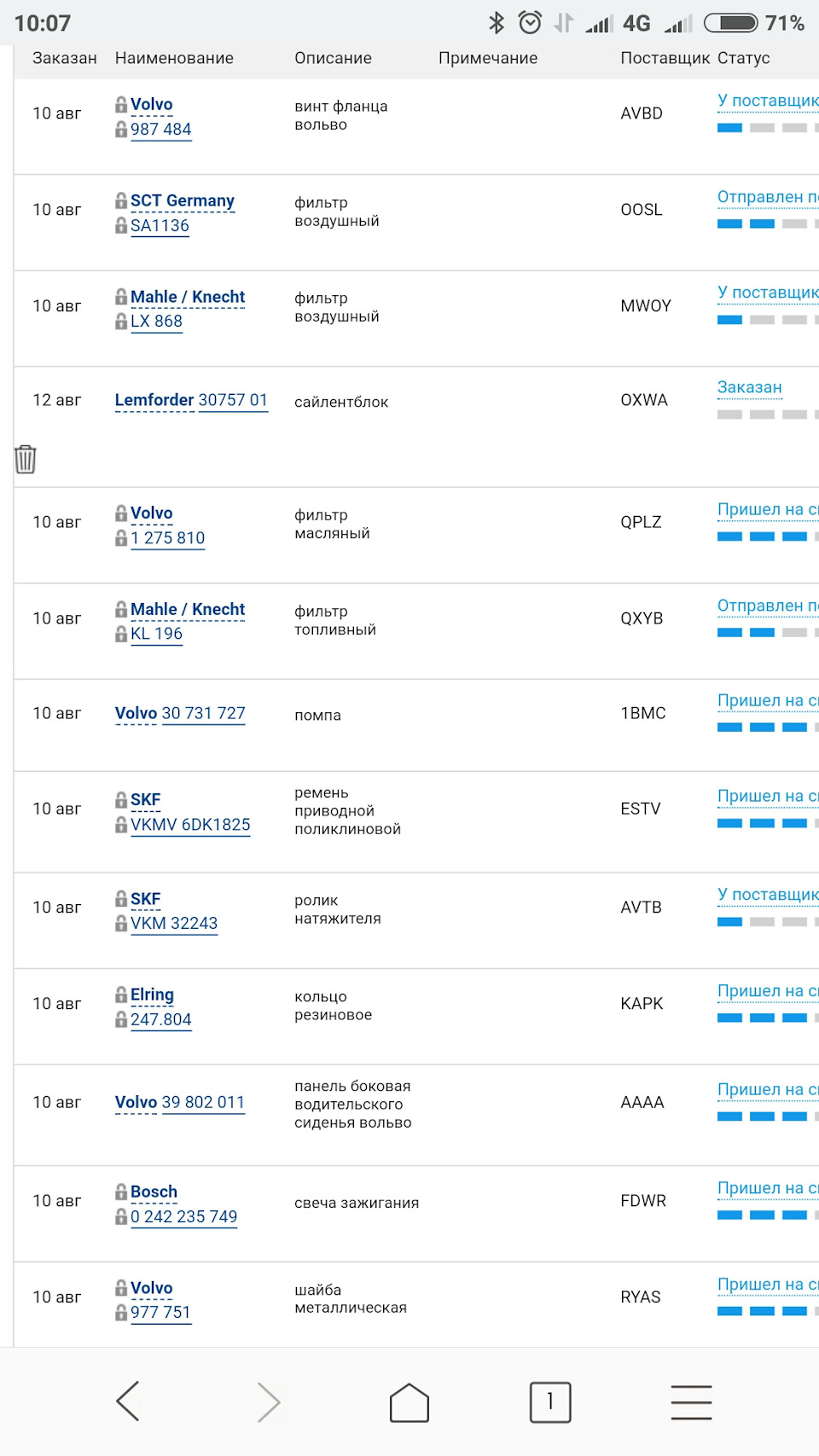Open Mahle / Knecht KL 196 fuel filter
The image size is (819, 1456).
tap(156, 634)
